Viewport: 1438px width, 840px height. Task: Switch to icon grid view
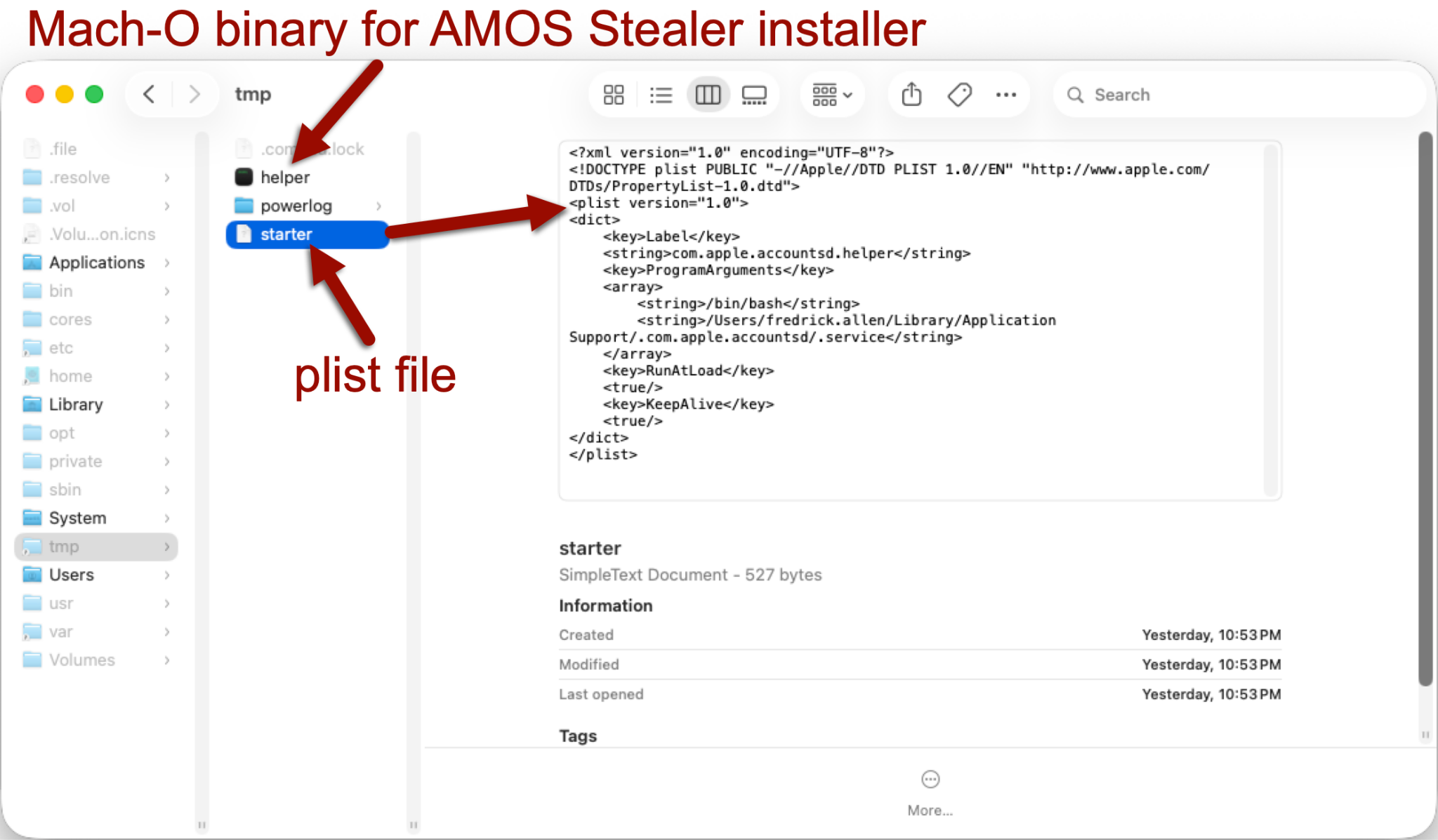[614, 95]
